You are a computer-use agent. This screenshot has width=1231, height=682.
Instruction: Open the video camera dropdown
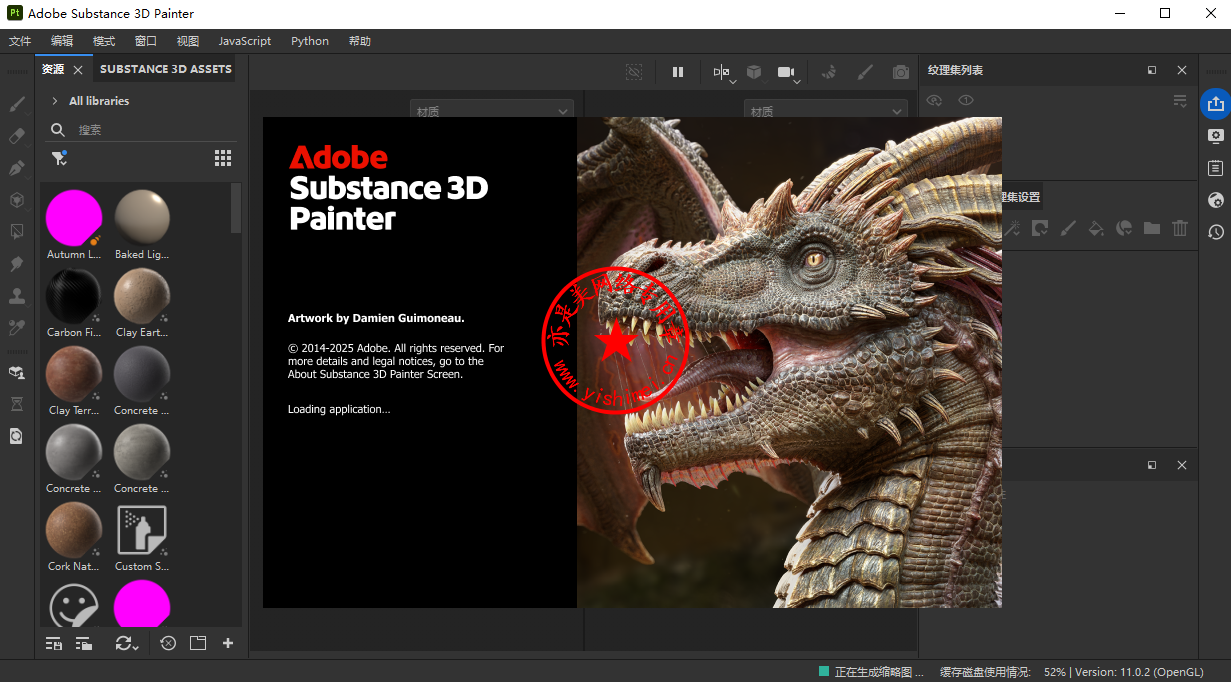click(789, 73)
